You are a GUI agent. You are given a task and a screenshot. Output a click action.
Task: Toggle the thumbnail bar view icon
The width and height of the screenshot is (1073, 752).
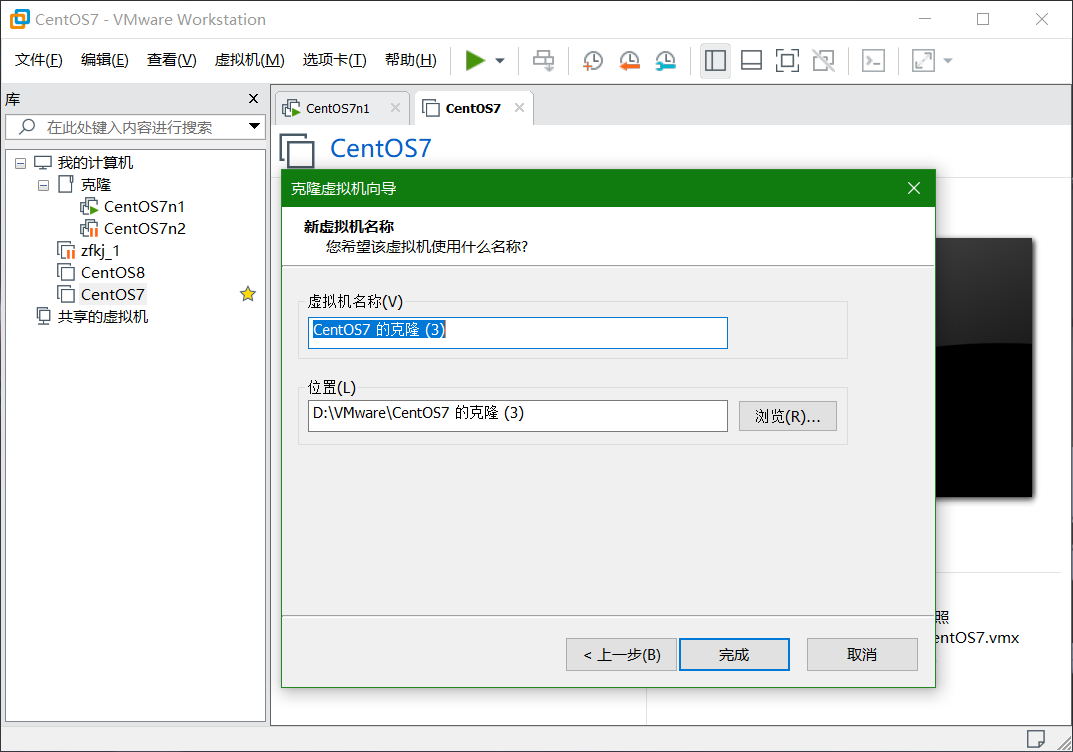coord(751,60)
